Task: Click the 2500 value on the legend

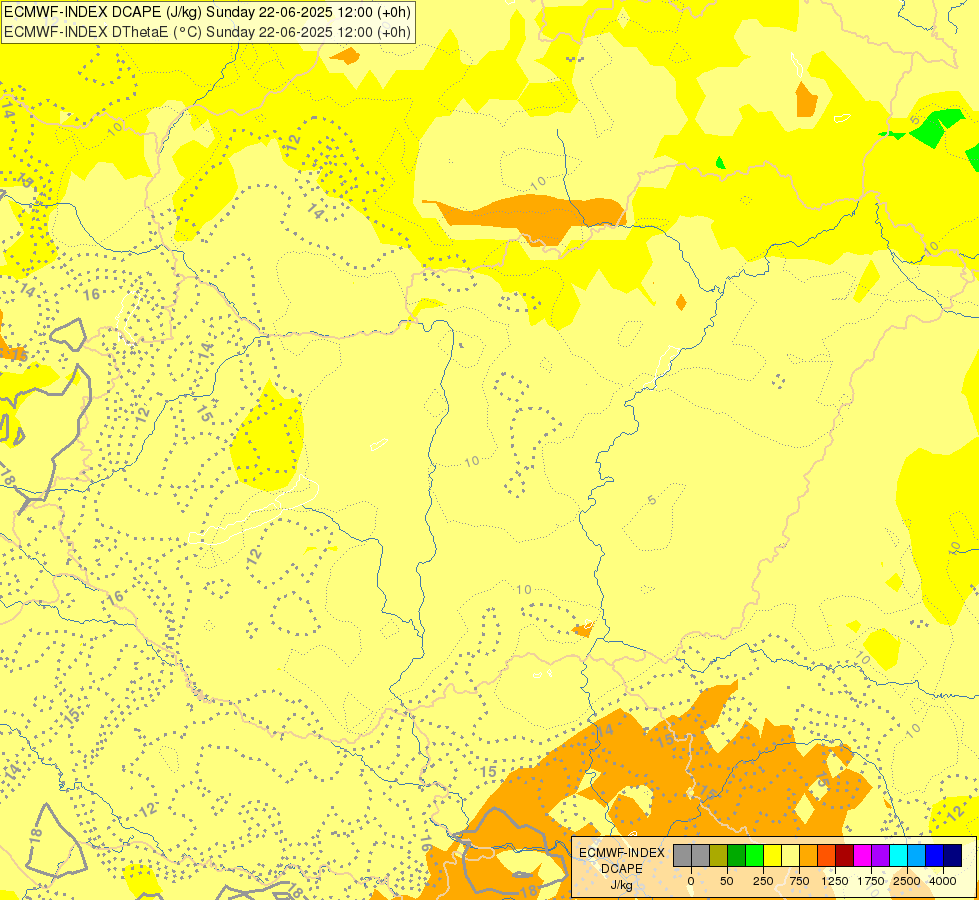Action: [907, 881]
